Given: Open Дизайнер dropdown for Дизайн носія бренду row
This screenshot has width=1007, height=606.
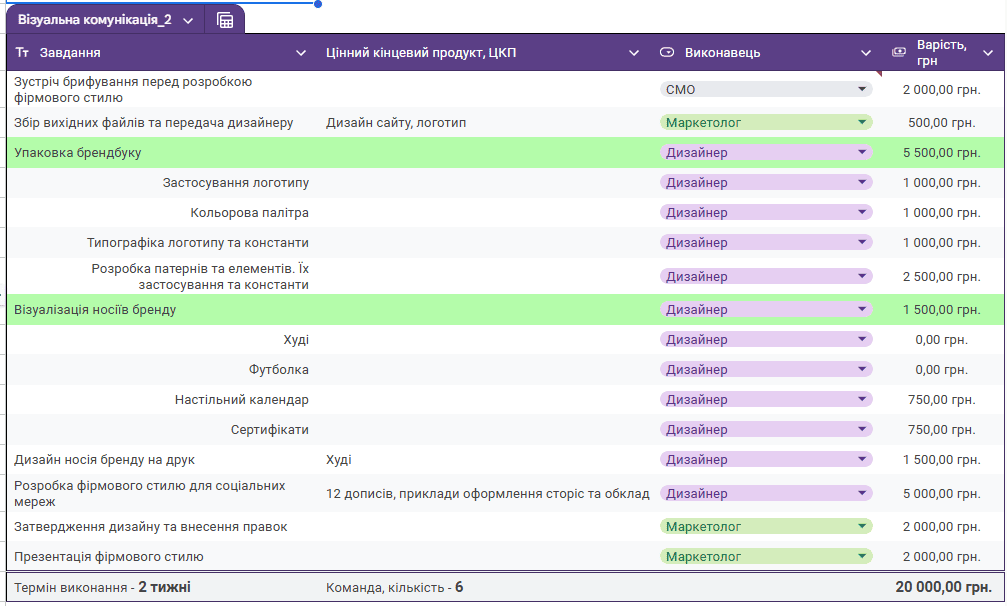Looking at the screenshot, I should coord(766,460).
